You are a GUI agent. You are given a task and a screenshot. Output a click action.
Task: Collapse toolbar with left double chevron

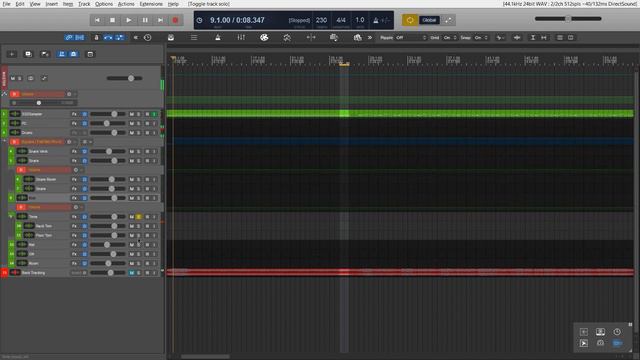coord(136,38)
